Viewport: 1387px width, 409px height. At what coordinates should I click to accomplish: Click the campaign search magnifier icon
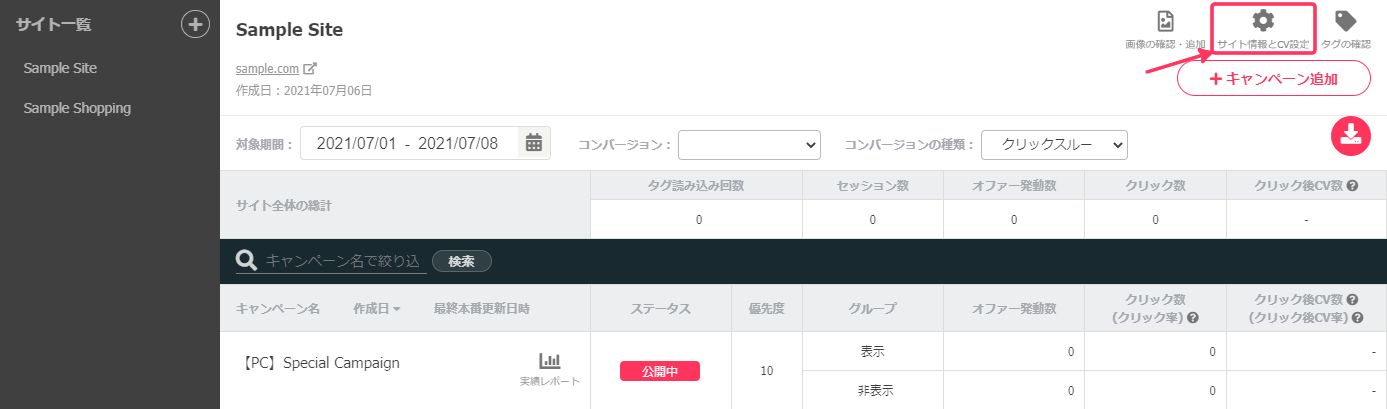[247, 261]
